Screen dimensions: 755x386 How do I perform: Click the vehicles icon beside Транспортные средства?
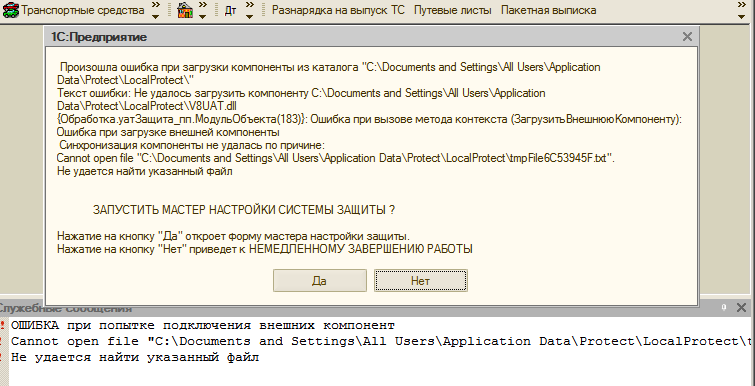coord(10,10)
